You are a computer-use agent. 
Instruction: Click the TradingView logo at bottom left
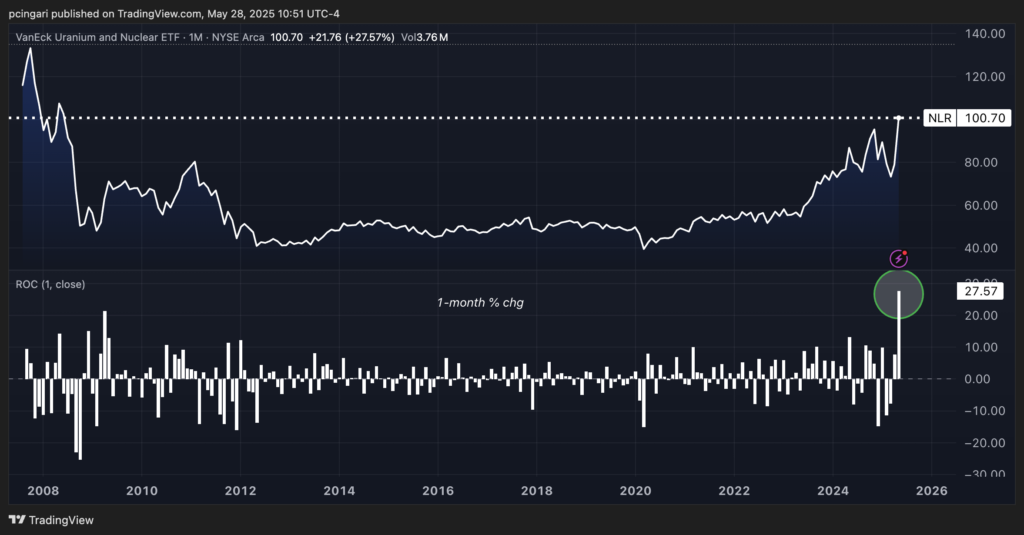pyautogui.click(x=51, y=520)
